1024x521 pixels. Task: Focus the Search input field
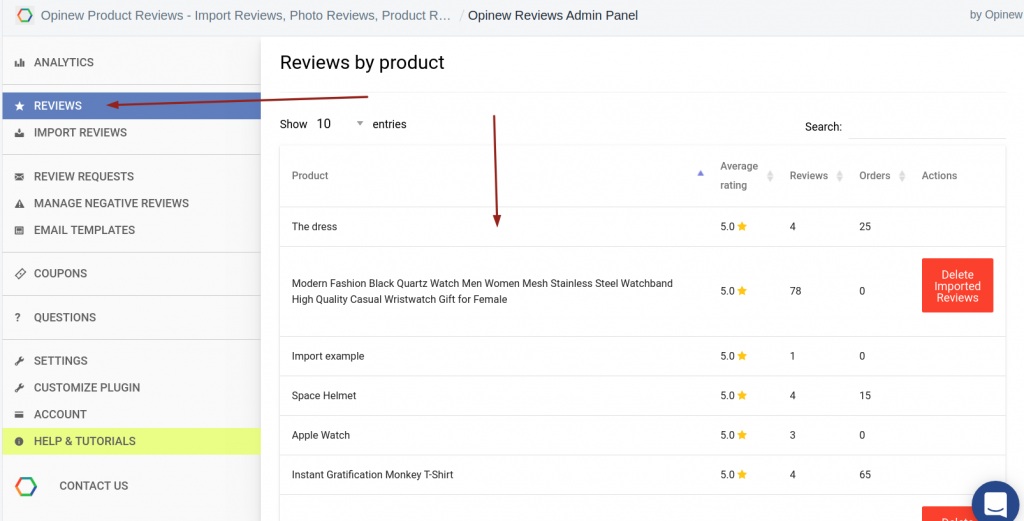click(927, 127)
